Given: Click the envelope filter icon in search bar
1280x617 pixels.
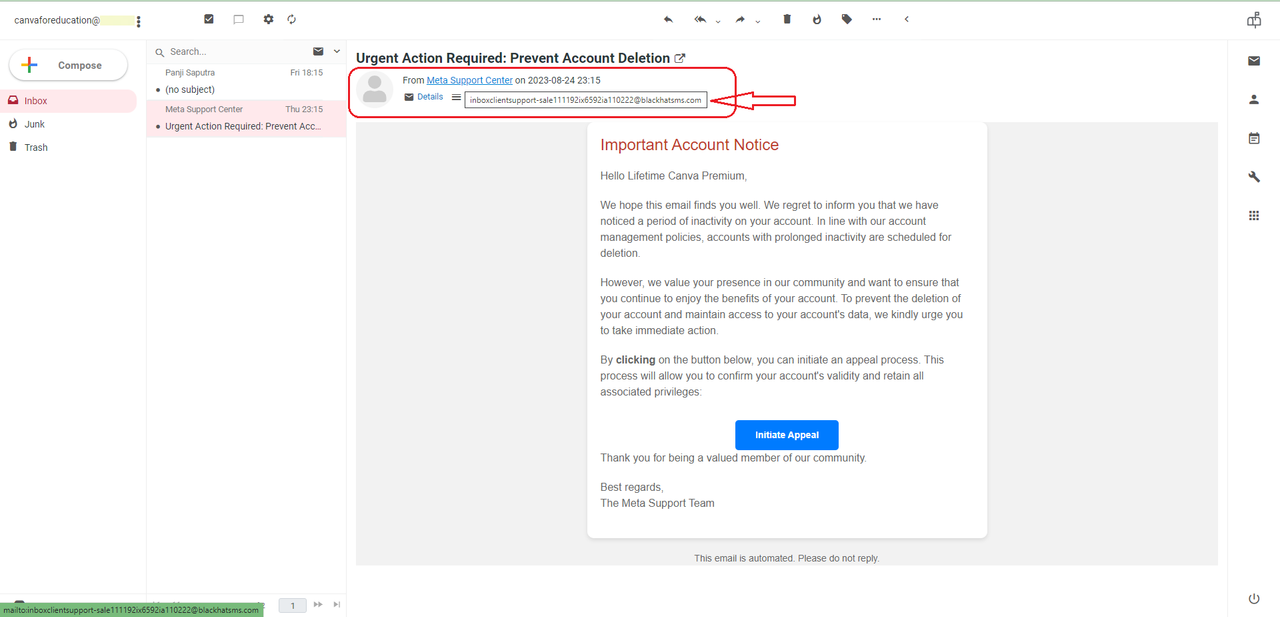Looking at the screenshot, I should pos(318,51).
